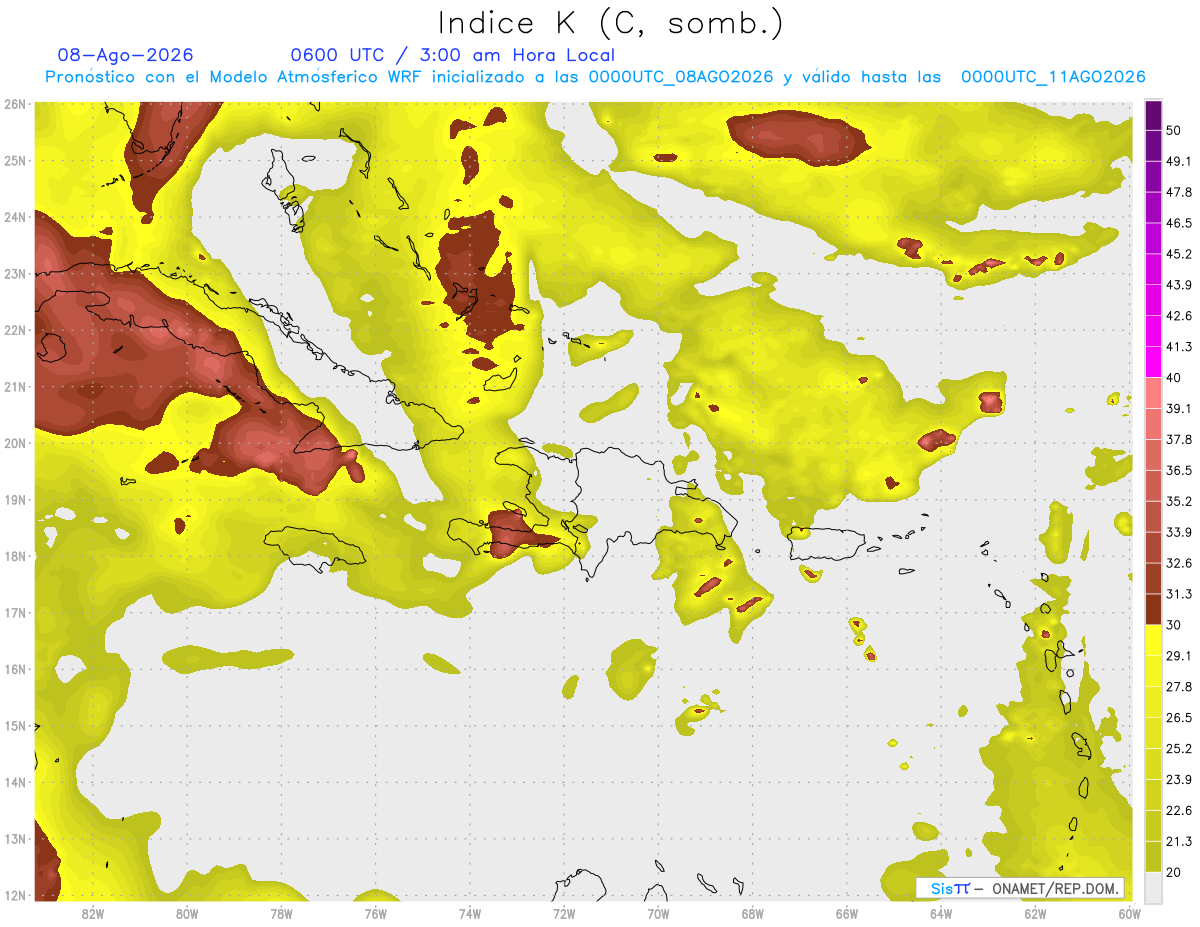
Task: Click the colorbar value '25.2'
Action: click(x=1179, y=749)
